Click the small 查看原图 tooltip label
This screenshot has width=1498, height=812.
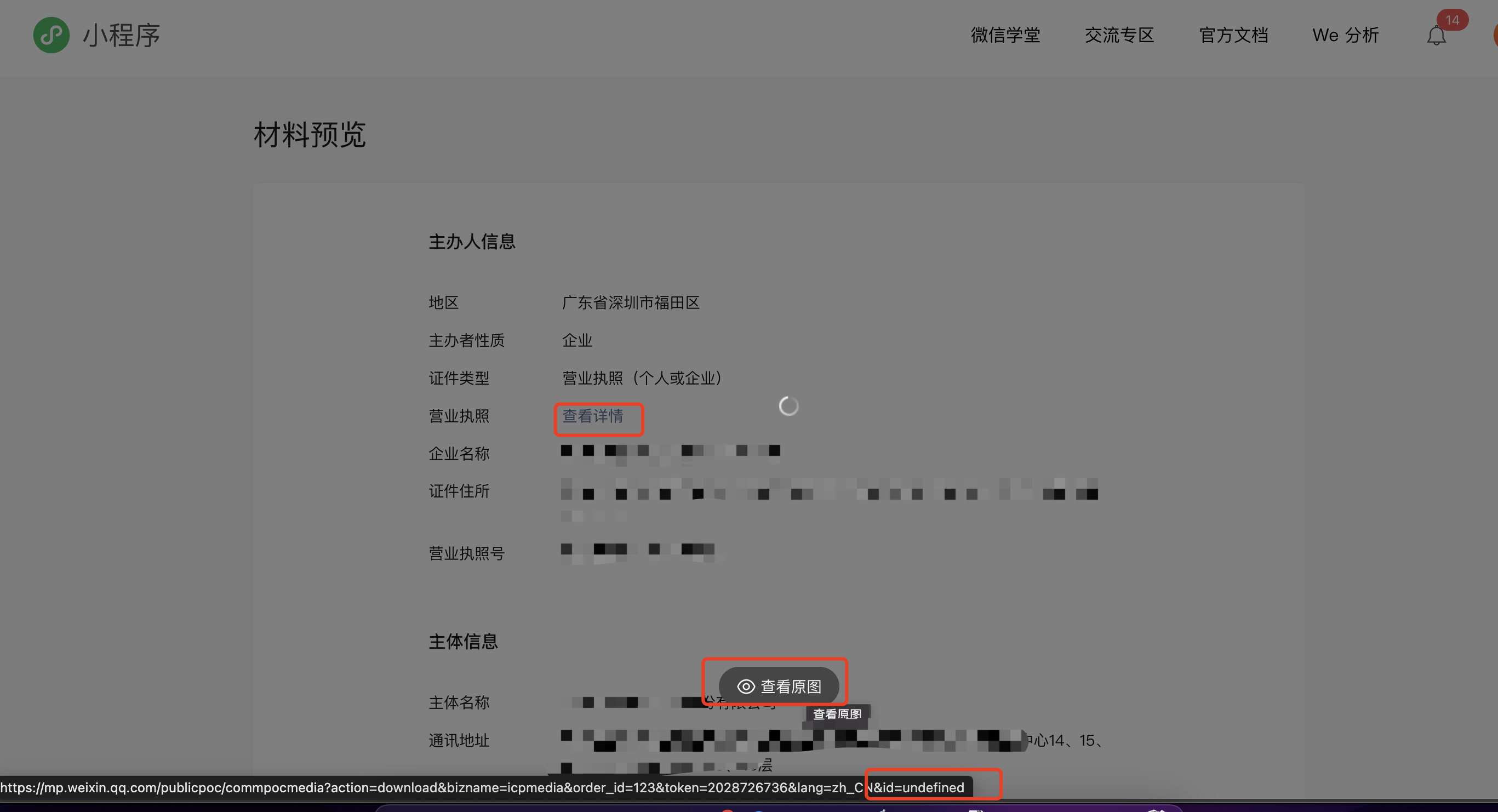[x=837, y=714]
